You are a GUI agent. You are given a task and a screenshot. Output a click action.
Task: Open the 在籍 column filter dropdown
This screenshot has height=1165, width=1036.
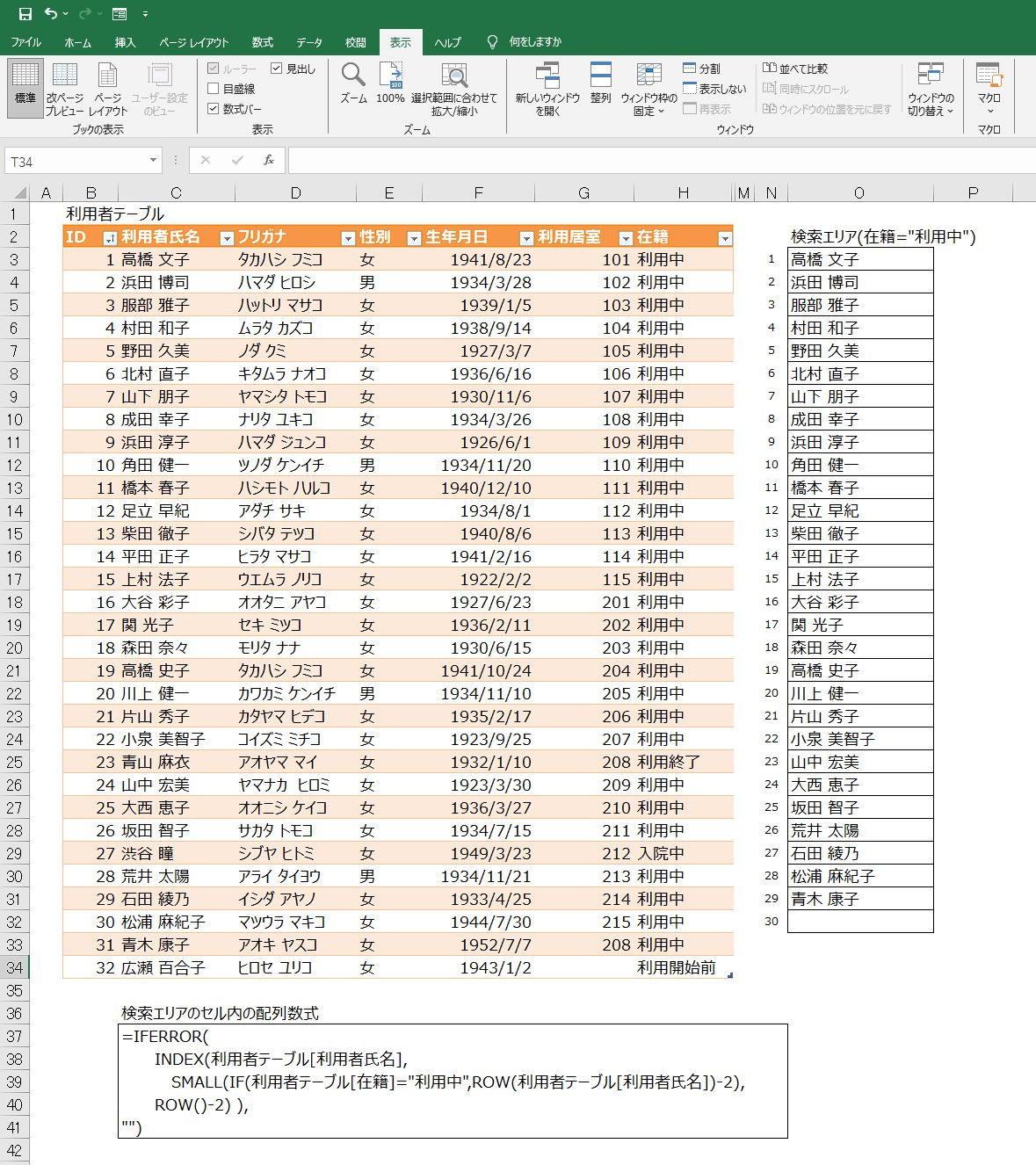coord(724,238)
